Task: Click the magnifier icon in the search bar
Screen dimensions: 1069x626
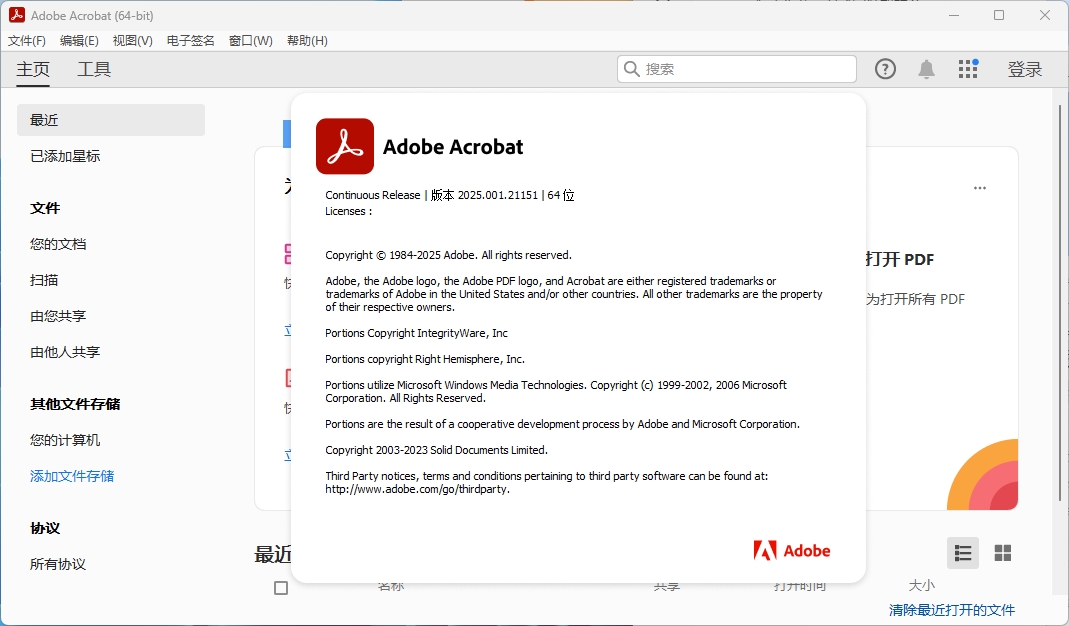Action: [x=631, y=69]
